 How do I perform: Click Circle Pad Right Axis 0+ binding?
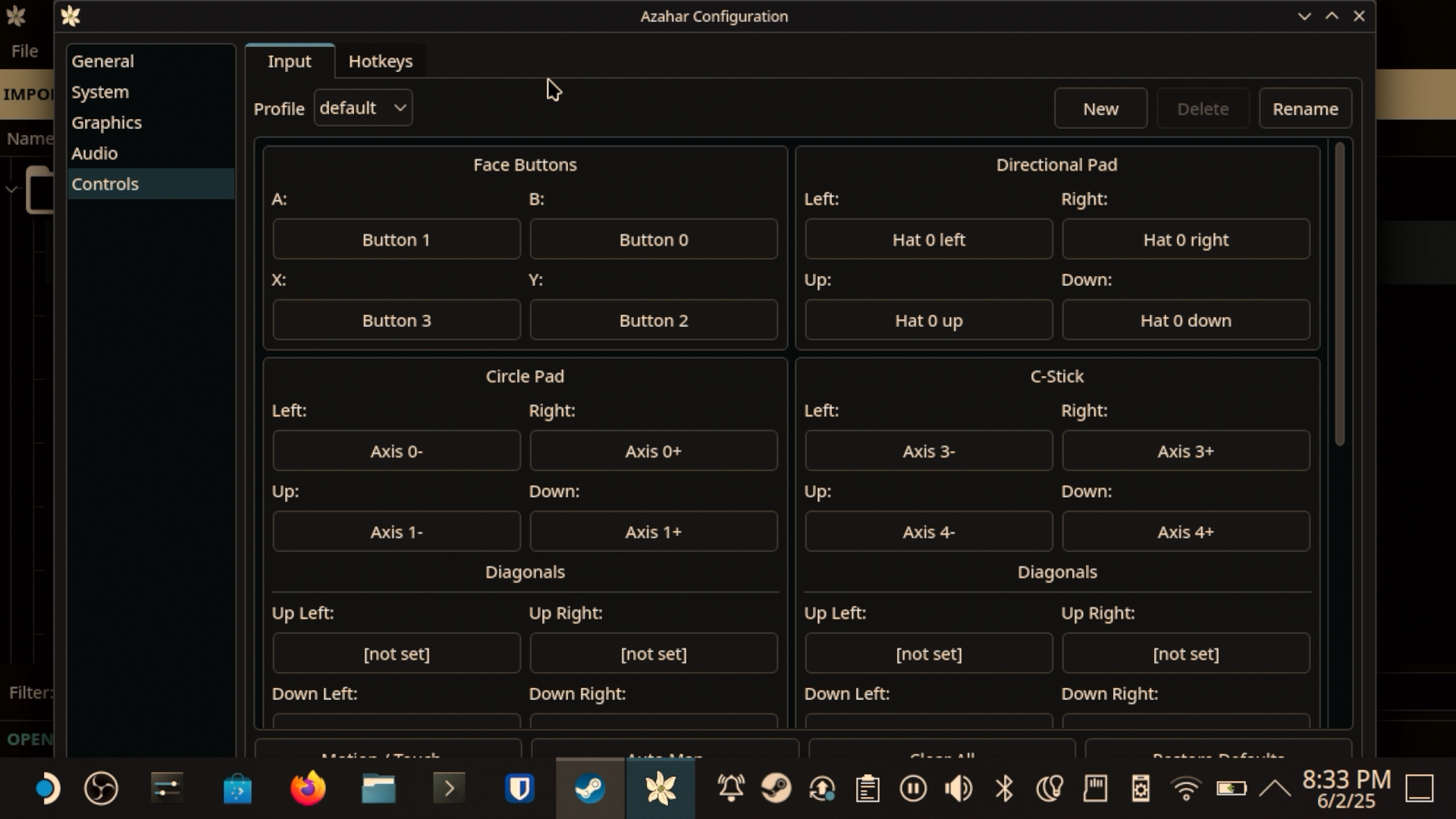pos(654,451)
